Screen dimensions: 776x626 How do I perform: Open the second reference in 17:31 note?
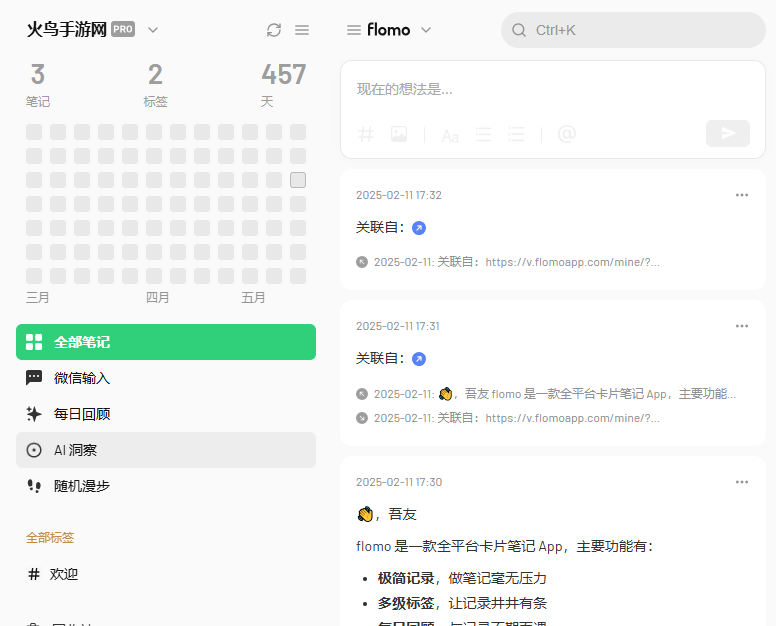(x=508, y=418)
